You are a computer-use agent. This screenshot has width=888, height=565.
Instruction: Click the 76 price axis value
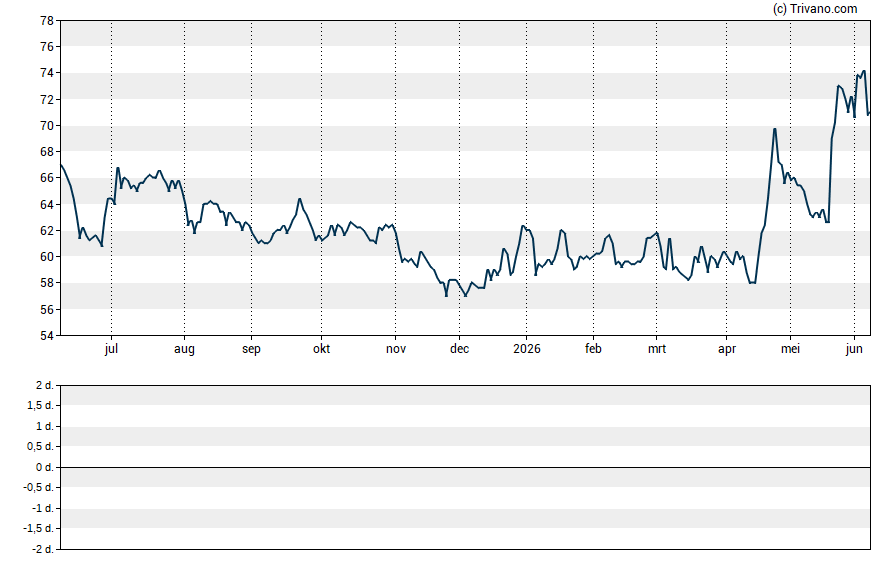tap(47, 47)
